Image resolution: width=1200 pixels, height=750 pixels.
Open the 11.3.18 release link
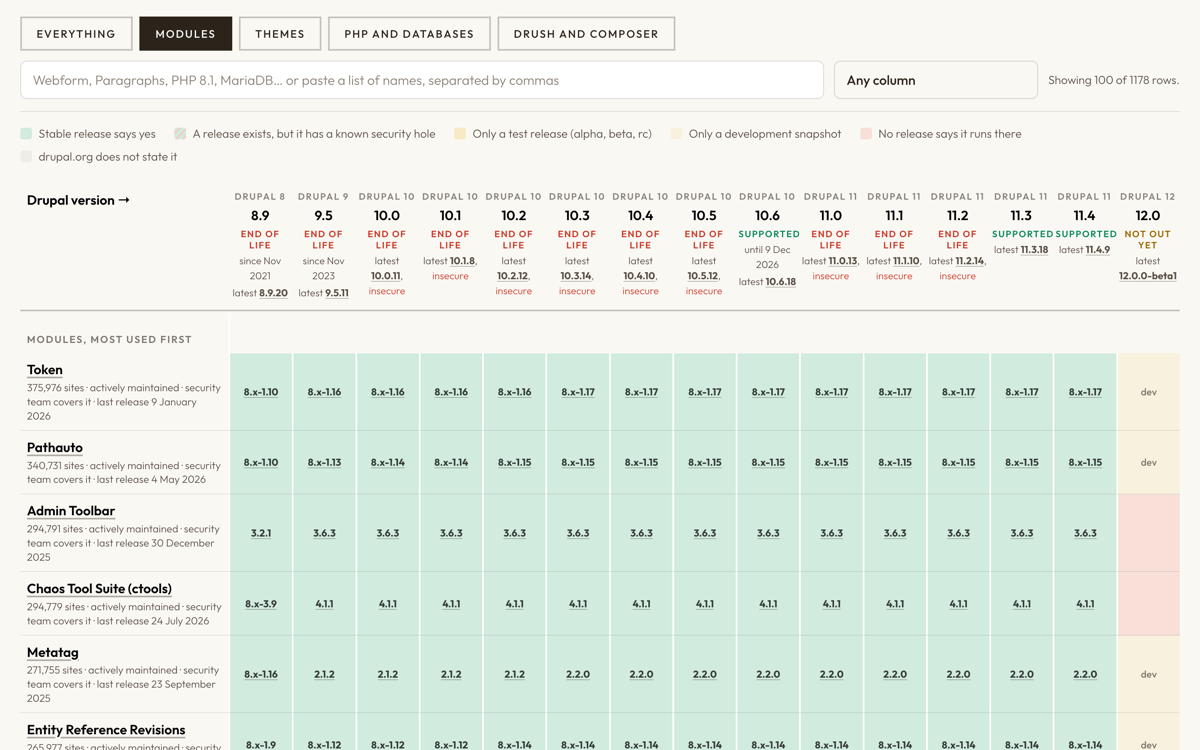click(1034, 250)
